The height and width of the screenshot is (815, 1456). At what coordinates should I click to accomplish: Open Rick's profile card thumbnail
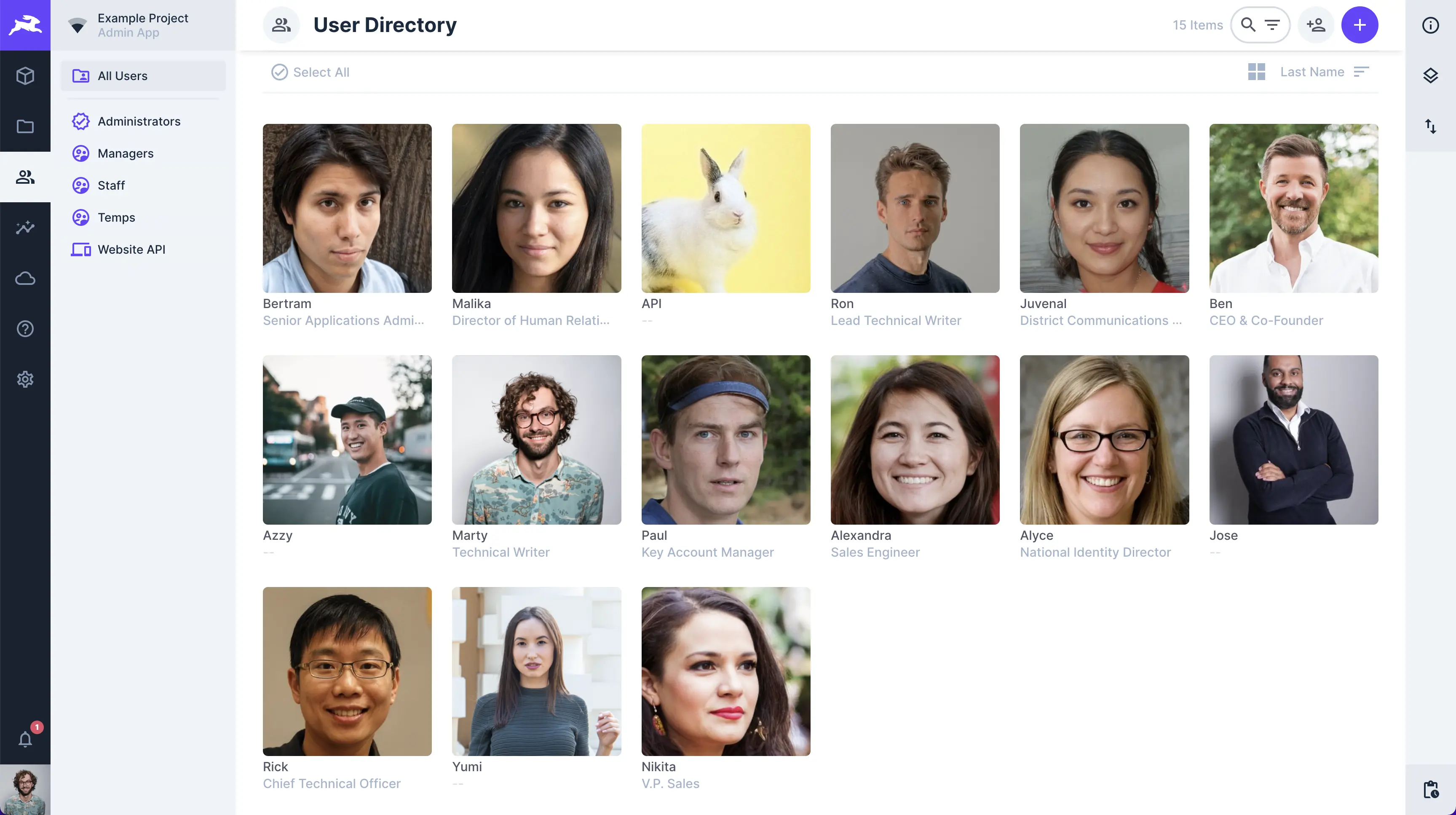pyautogui.click(x=347, y=671)
